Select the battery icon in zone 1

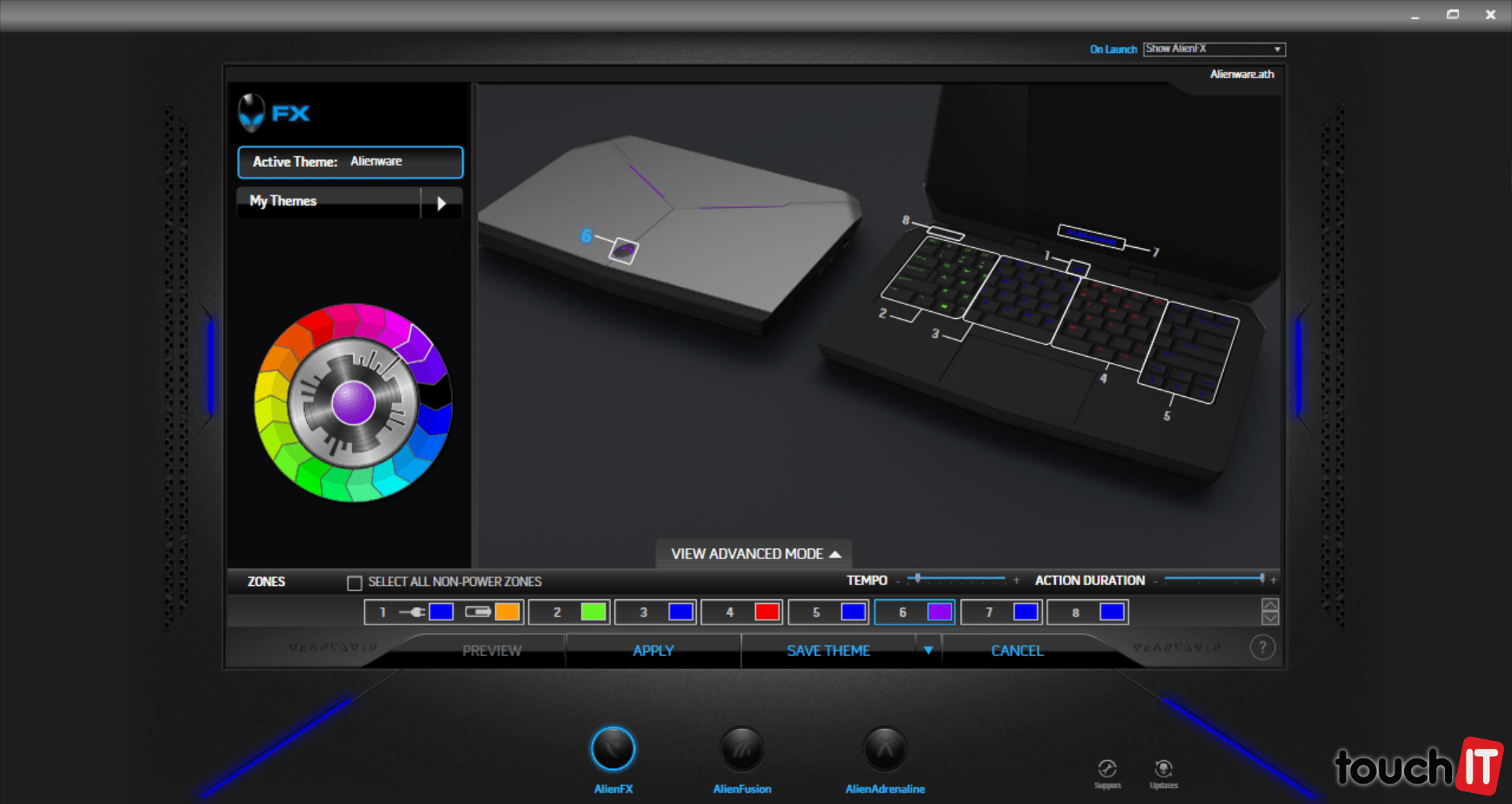point(478,612)
